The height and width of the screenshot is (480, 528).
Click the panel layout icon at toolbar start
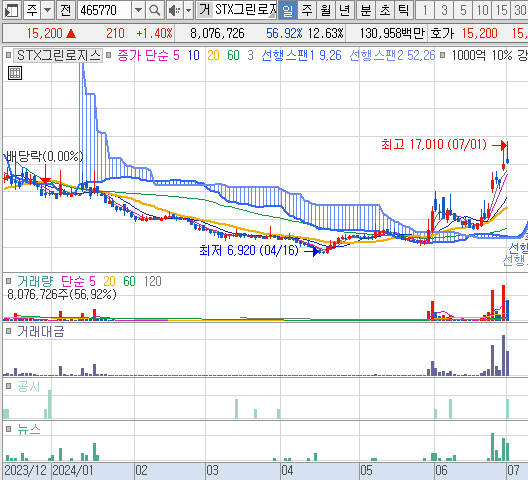[12, 10]
